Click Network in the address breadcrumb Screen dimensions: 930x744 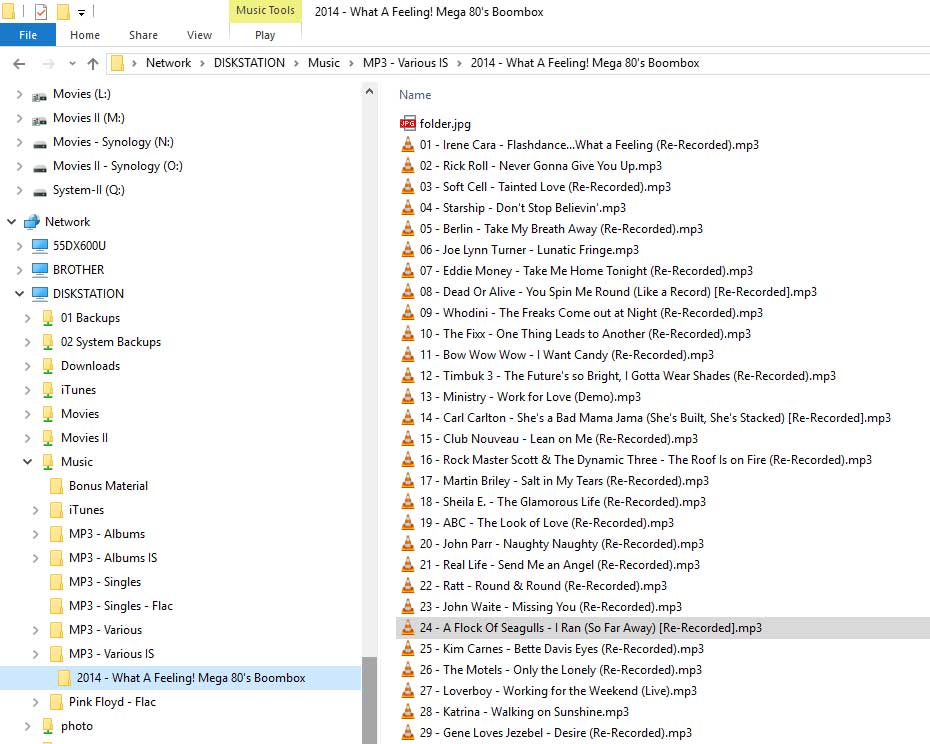pos(168,63)
